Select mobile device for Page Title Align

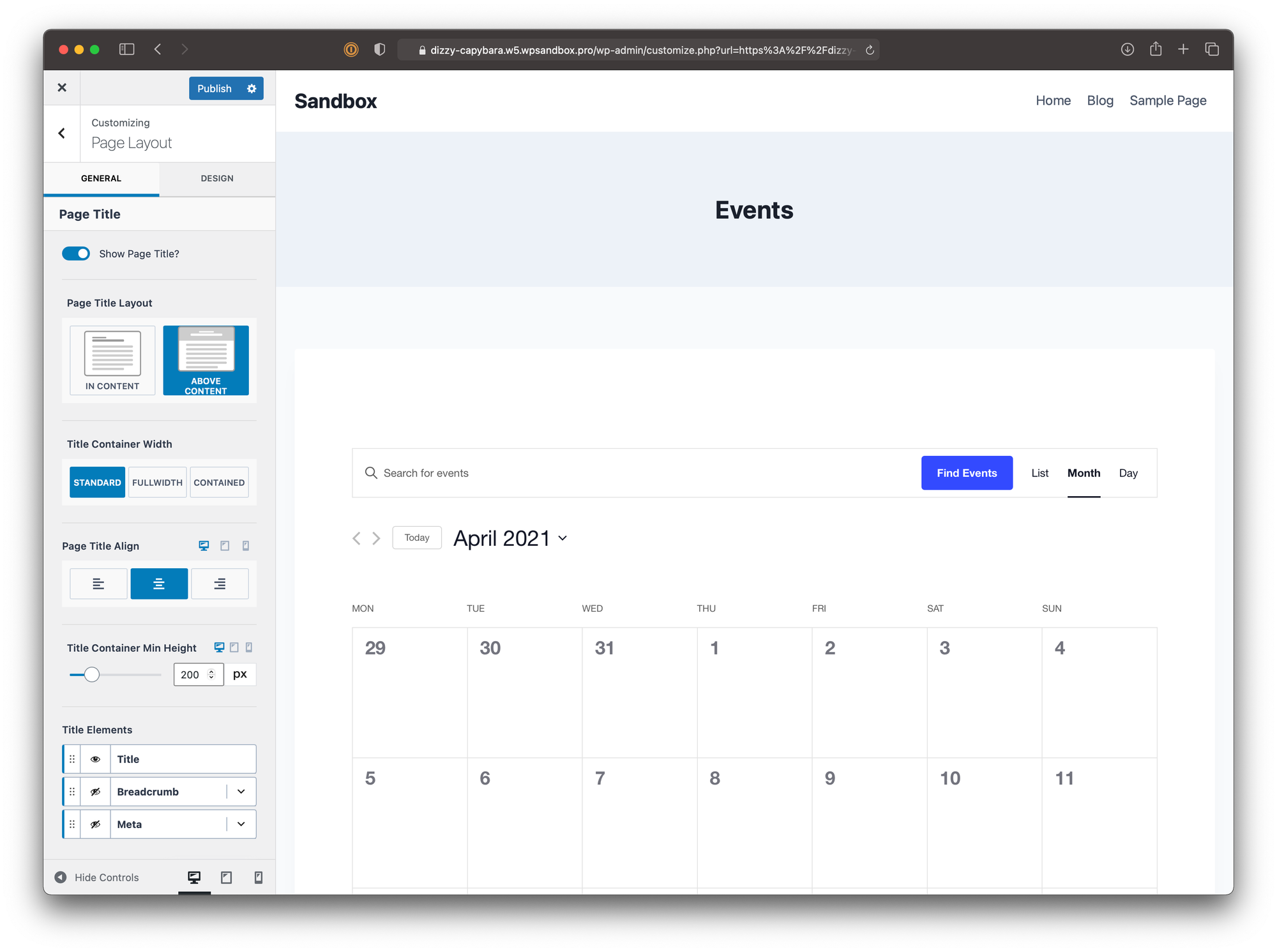[246, 546]
